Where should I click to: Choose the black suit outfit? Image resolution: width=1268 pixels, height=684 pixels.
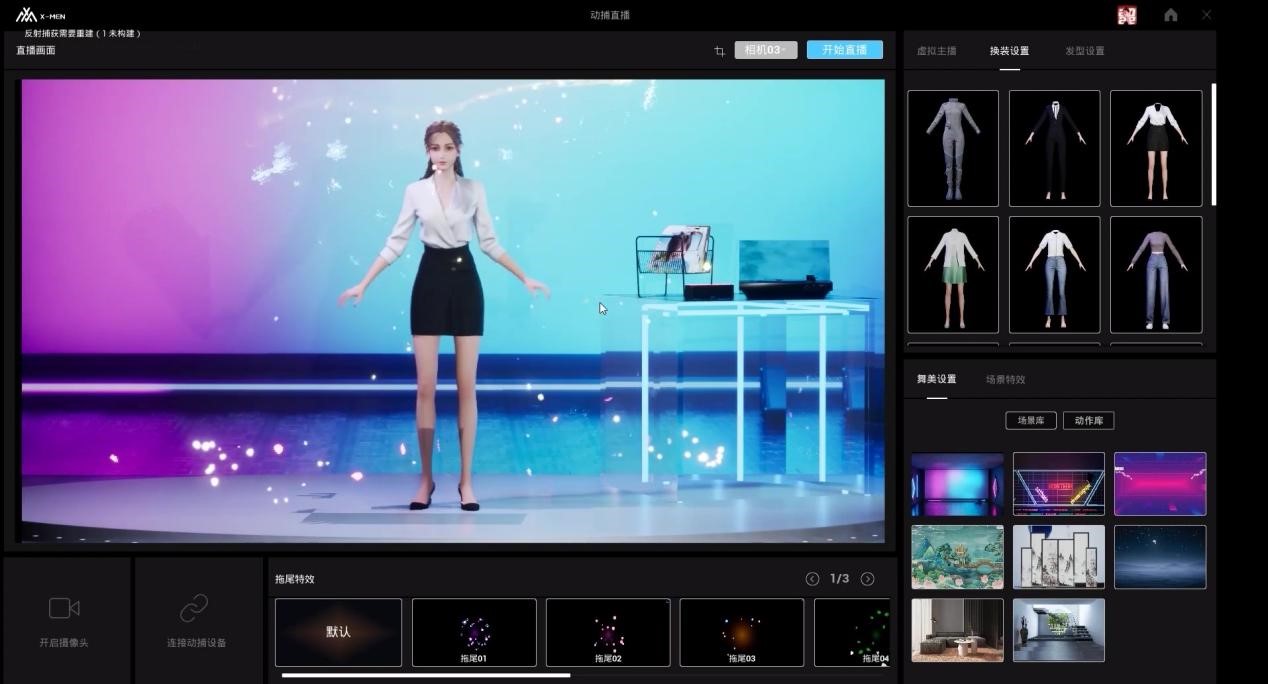coord(1055,148)
